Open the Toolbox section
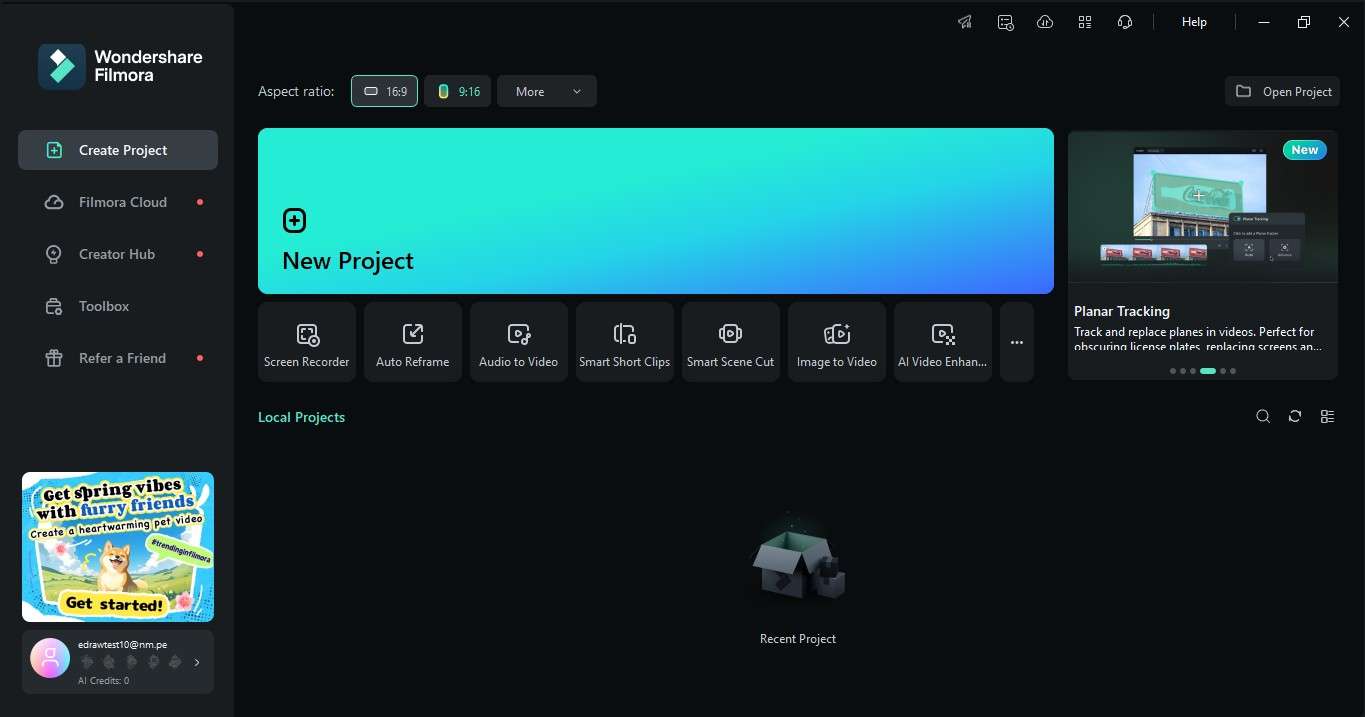 click(118, 306)
